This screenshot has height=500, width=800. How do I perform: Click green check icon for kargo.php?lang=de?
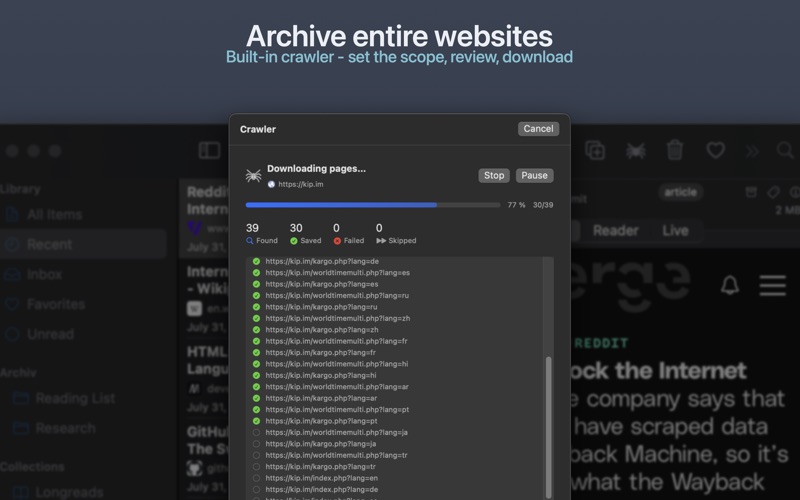(256, 261)
